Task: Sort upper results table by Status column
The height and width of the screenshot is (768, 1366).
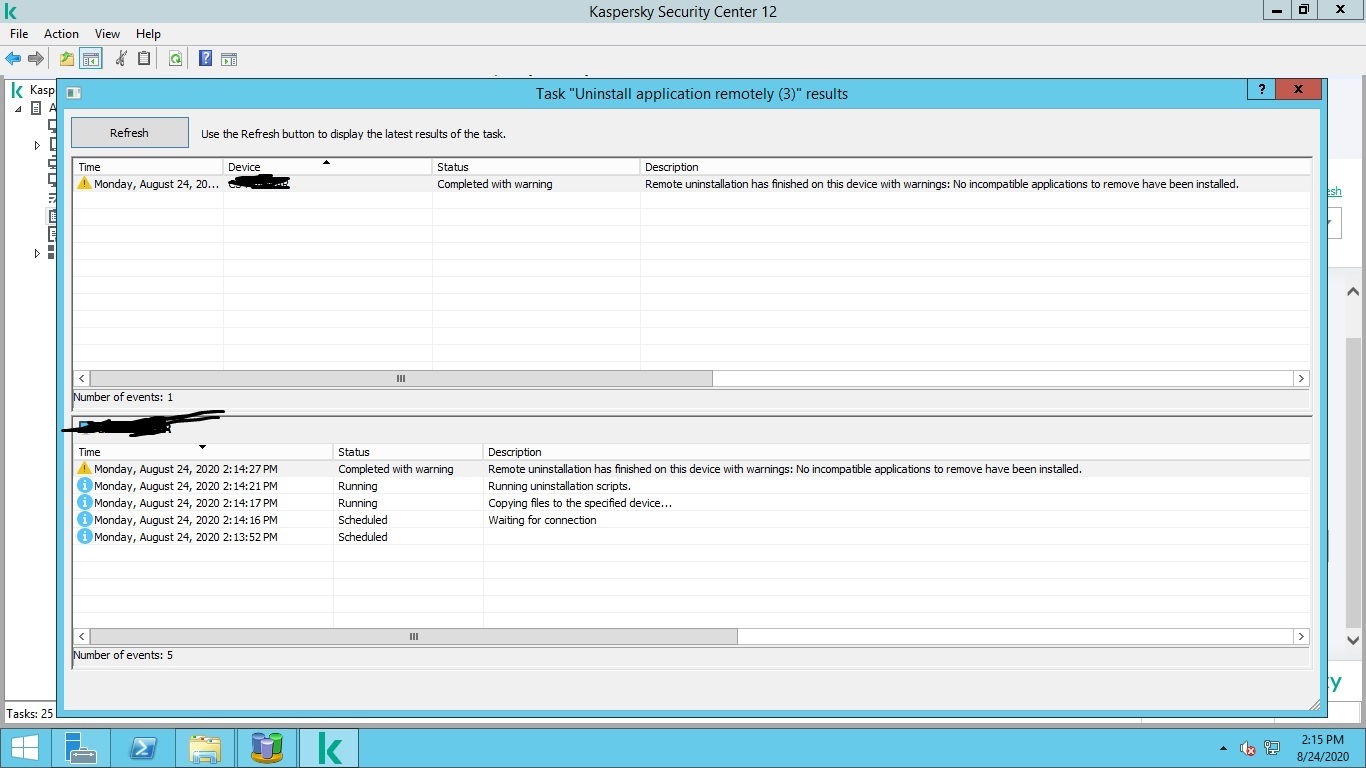Action: [x=535, y=167]
